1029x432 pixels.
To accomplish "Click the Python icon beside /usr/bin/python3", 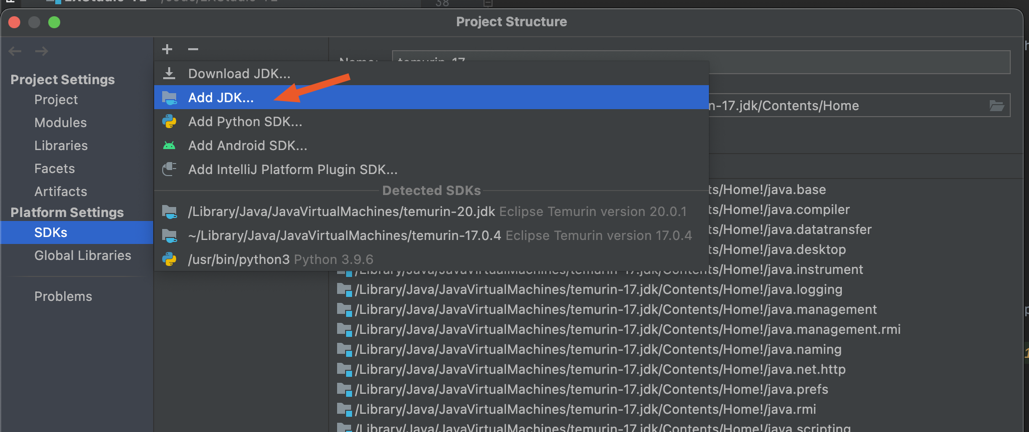I will [x=169, y=259].
